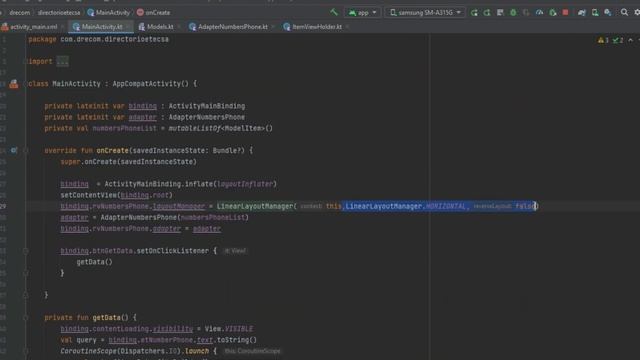Click the XML file icon on activity_main.xml tab
The image size is (640, 360).
(x=4, y=27)
